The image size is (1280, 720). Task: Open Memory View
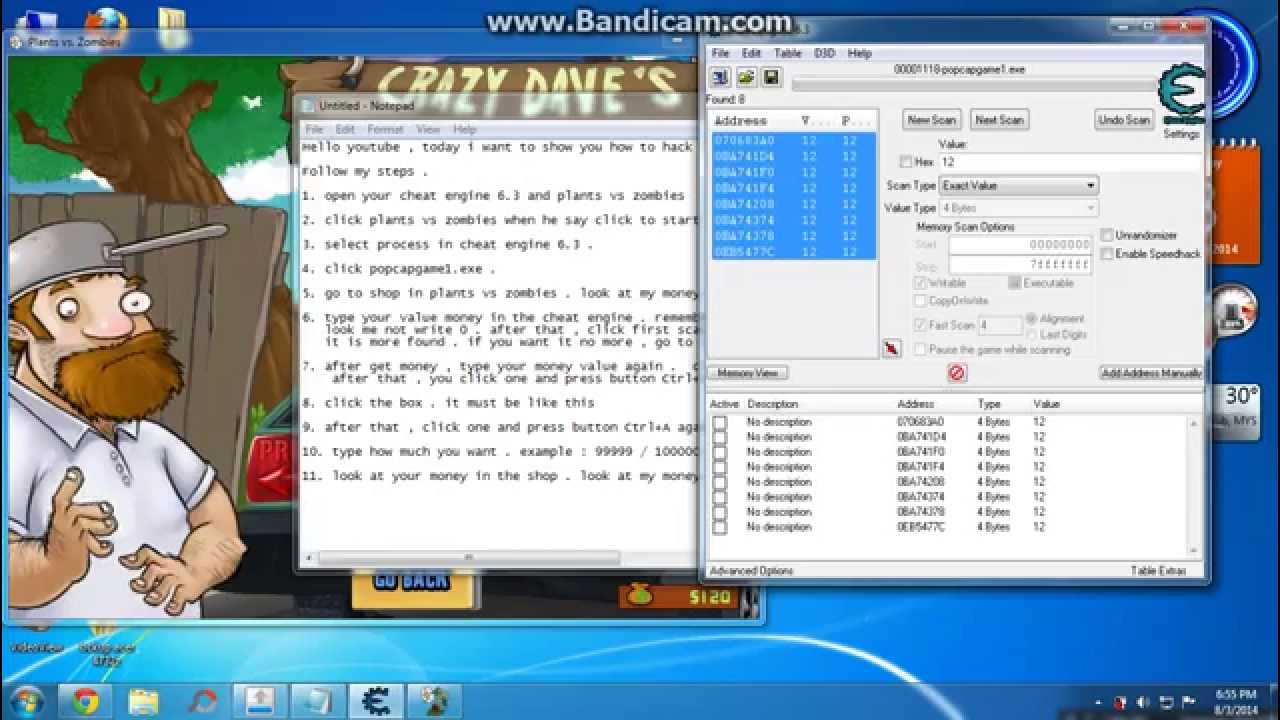(x=749, y=373)
